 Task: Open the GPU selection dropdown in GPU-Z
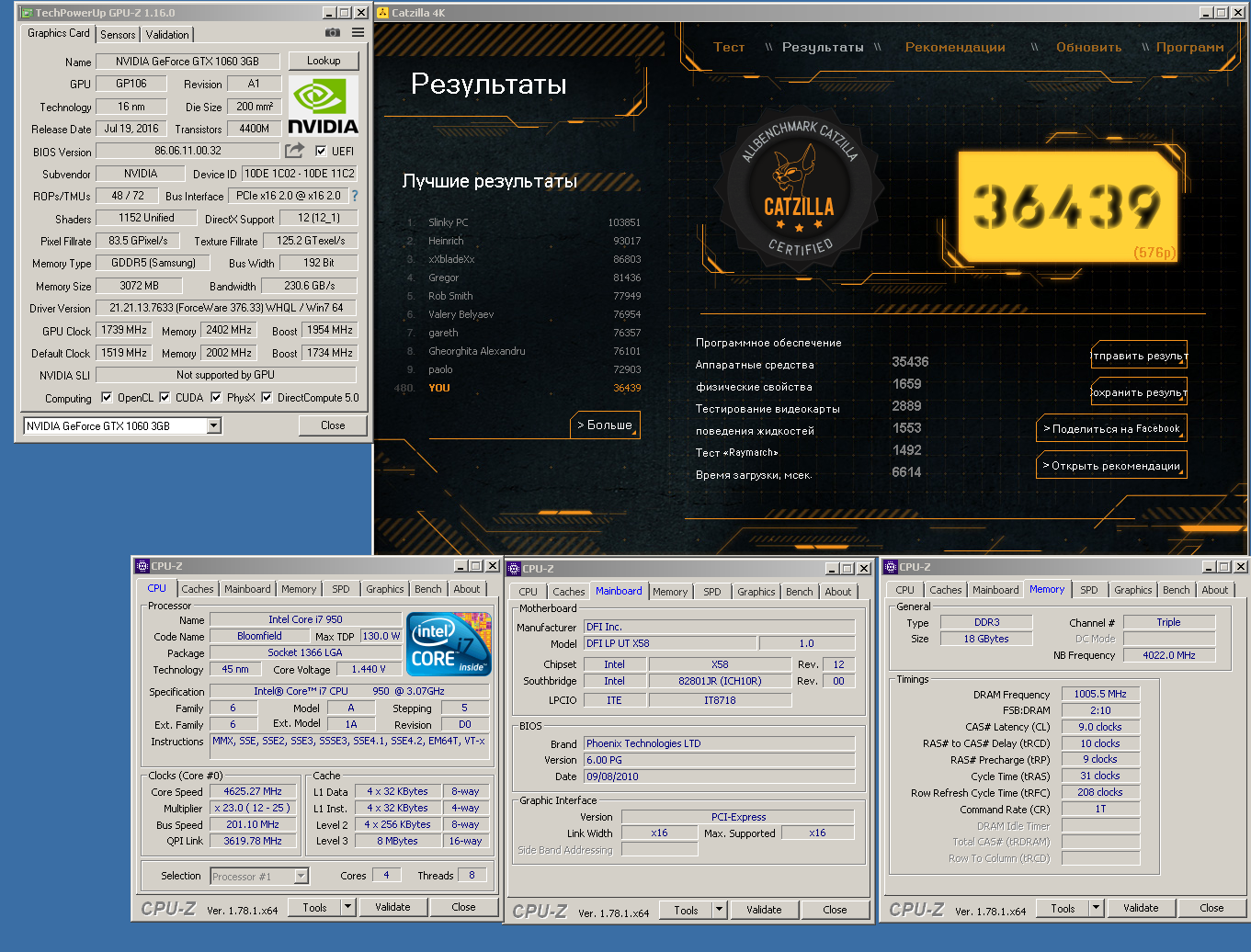(214, 425)
